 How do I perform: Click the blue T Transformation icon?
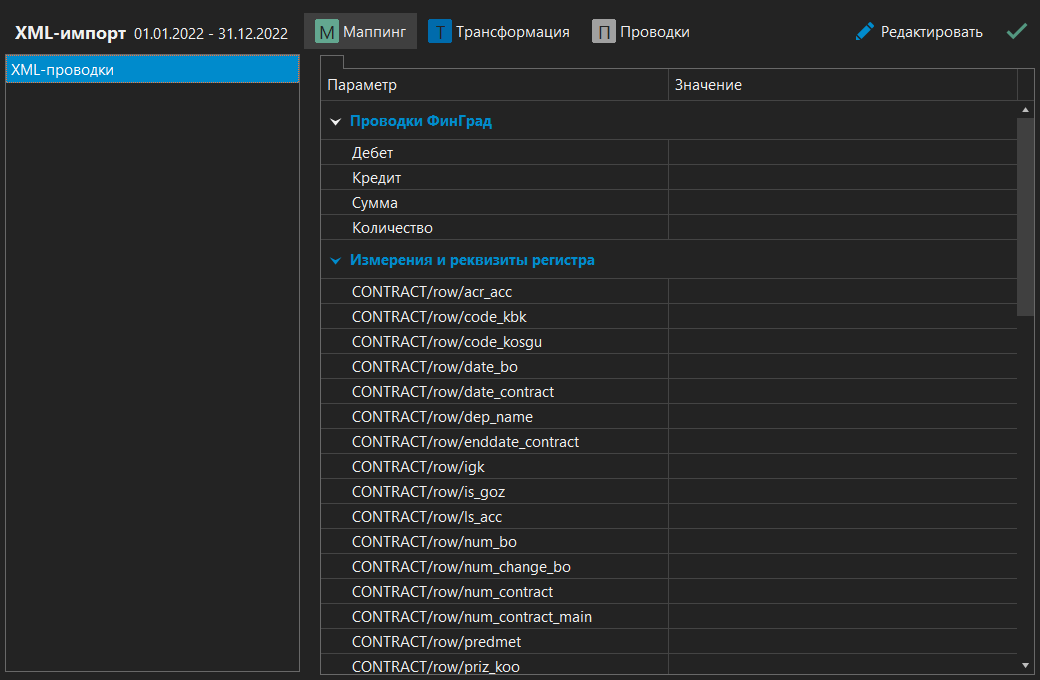pos(440,32)
